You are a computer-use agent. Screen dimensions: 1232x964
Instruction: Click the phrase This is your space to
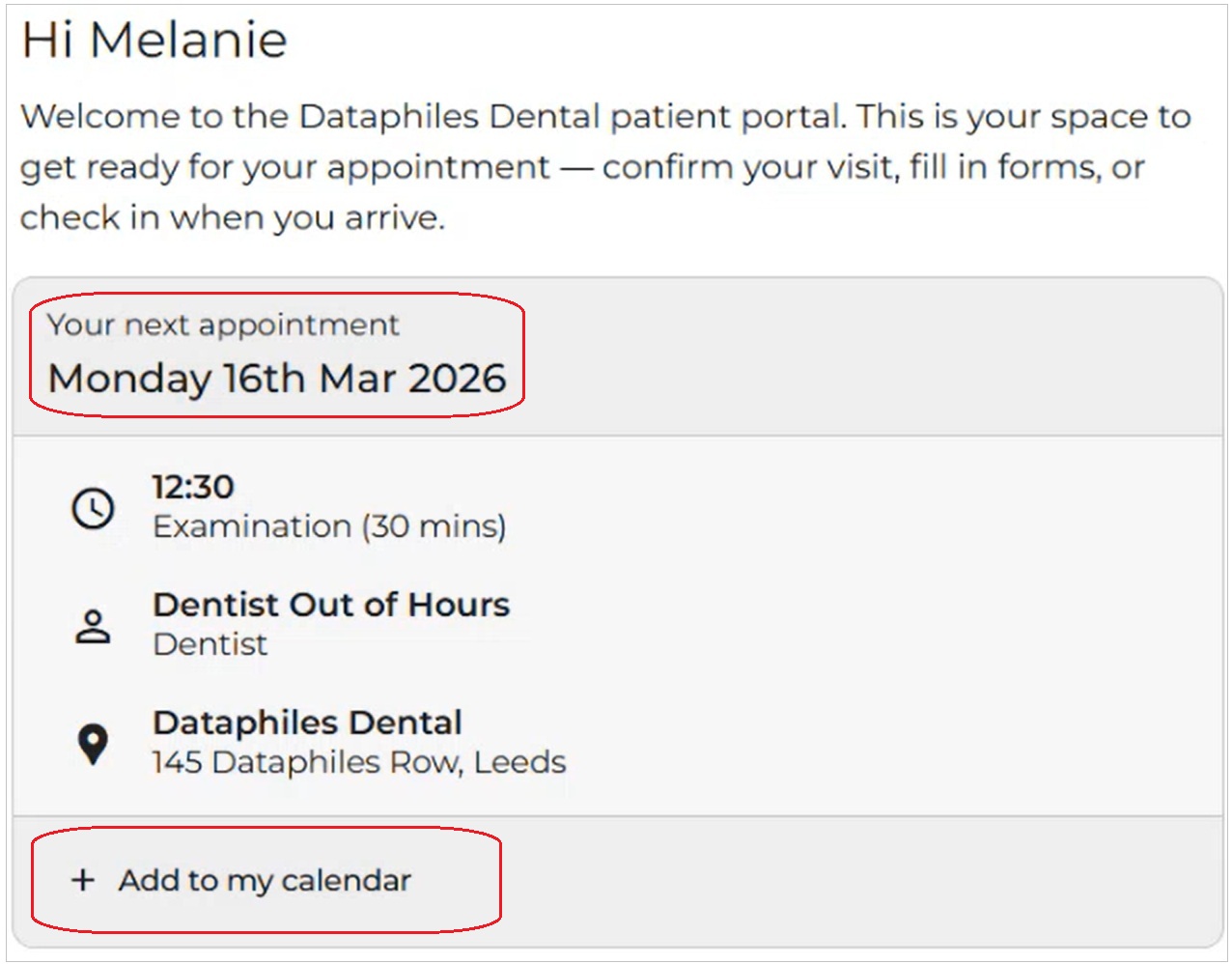coord(1023,116)
